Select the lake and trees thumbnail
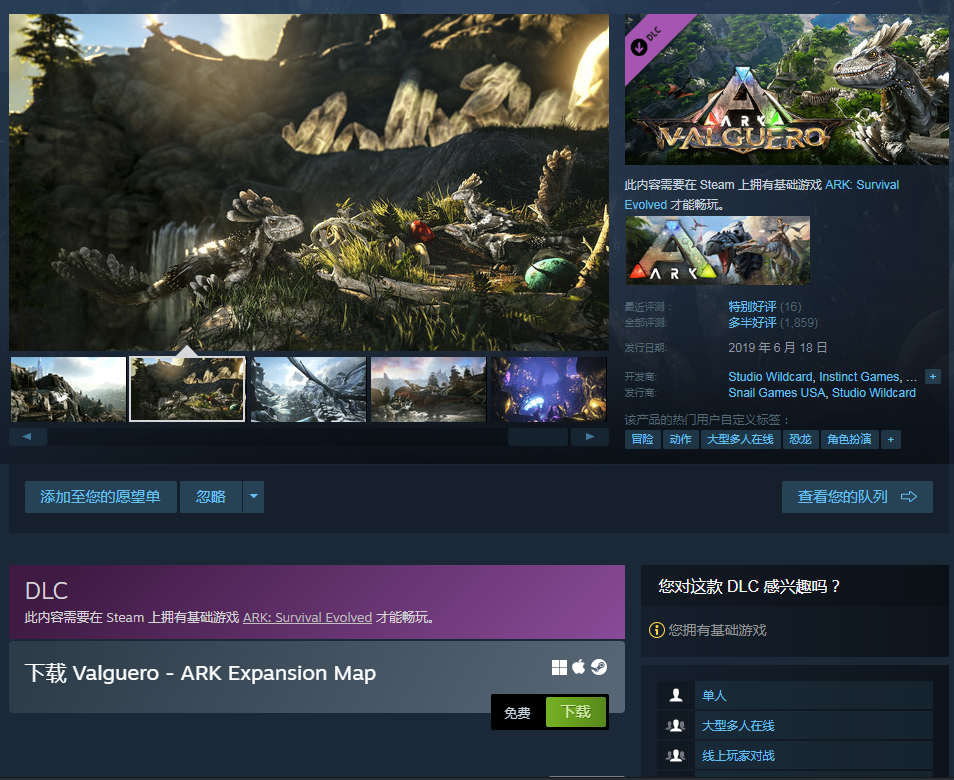Image resolution: width=954 pixels, height=780 pixels. pyautogui.click(x=428, y=389)
